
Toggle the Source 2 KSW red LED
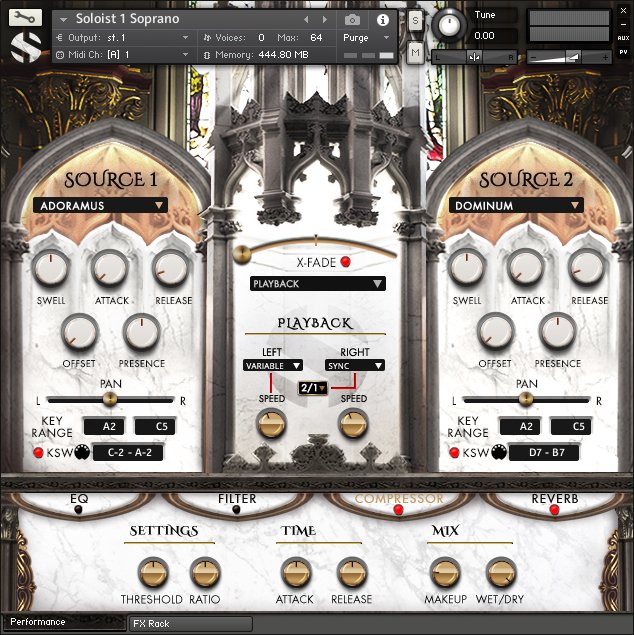(x=454, y=453)
